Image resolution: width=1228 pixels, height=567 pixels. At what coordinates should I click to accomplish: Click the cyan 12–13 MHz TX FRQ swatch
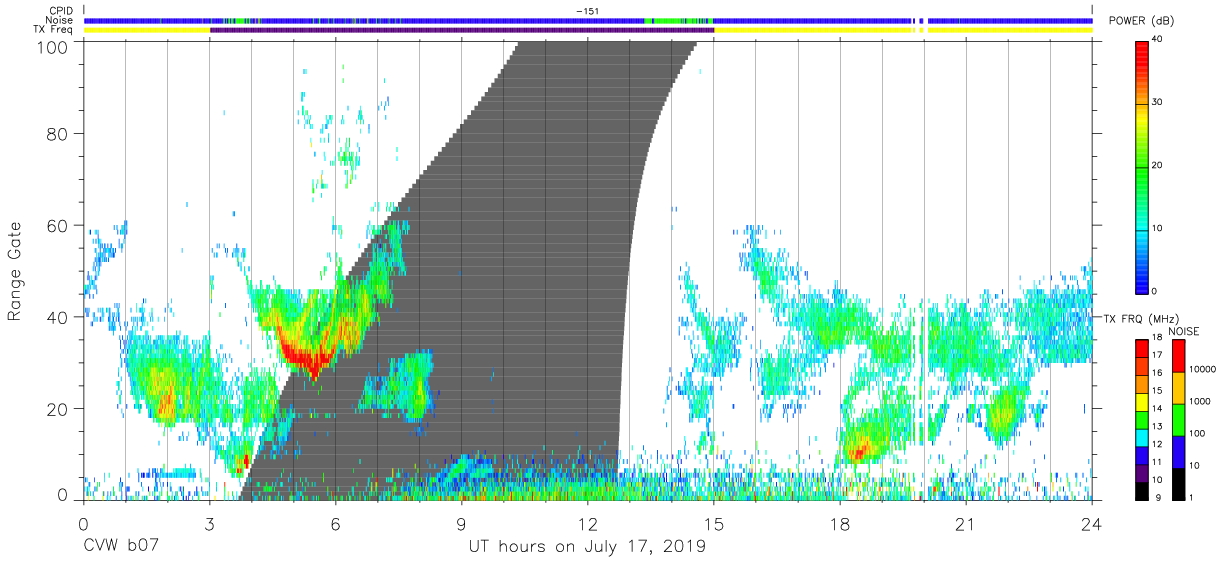pos(1142,436)
